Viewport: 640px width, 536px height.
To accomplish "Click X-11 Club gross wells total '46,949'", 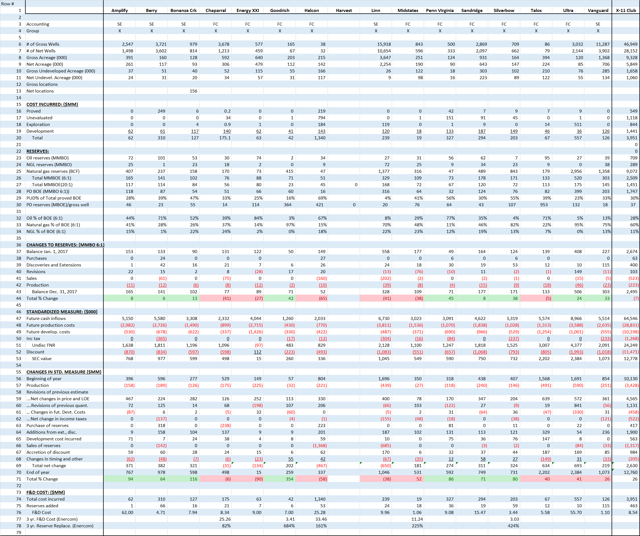I will click(x=630, y=44).
